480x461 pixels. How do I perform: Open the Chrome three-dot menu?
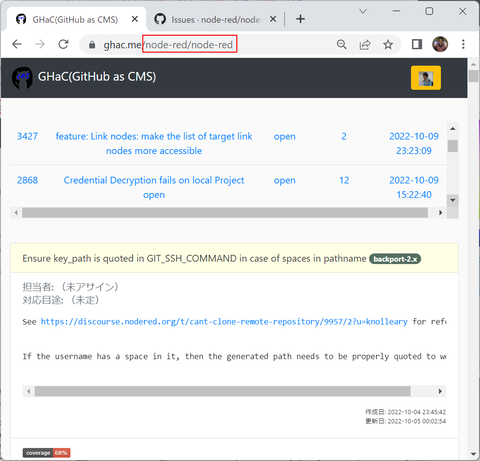point(463,44)
